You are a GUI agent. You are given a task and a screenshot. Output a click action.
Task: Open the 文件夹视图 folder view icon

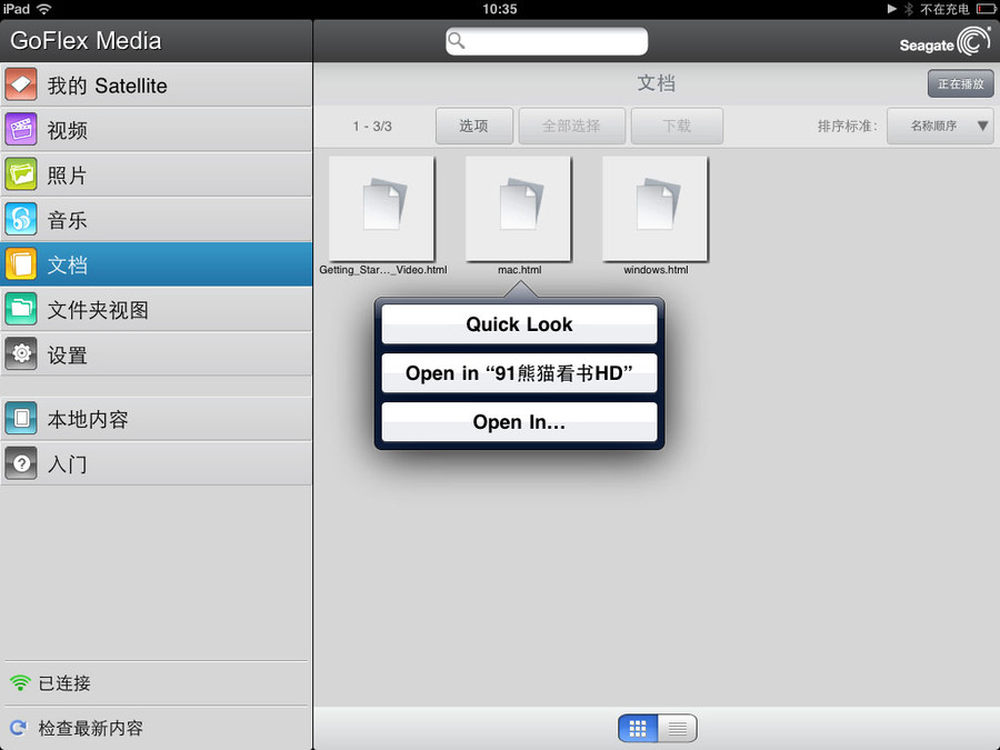pos(21,310)
